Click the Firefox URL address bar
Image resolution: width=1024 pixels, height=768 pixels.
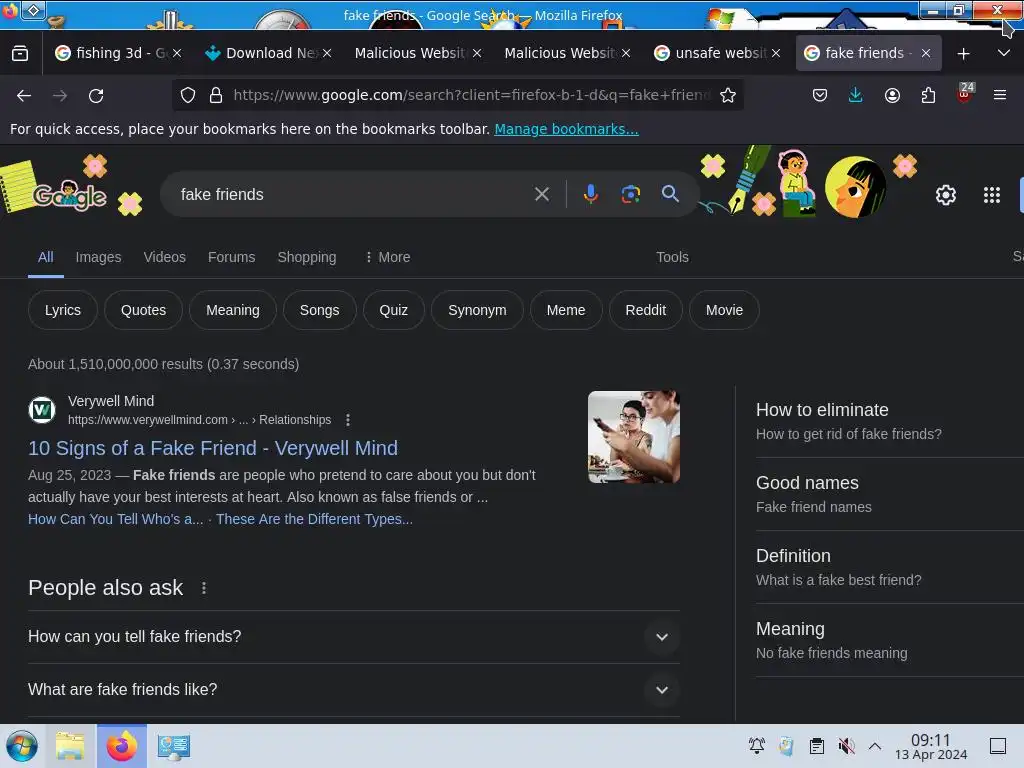470,95
